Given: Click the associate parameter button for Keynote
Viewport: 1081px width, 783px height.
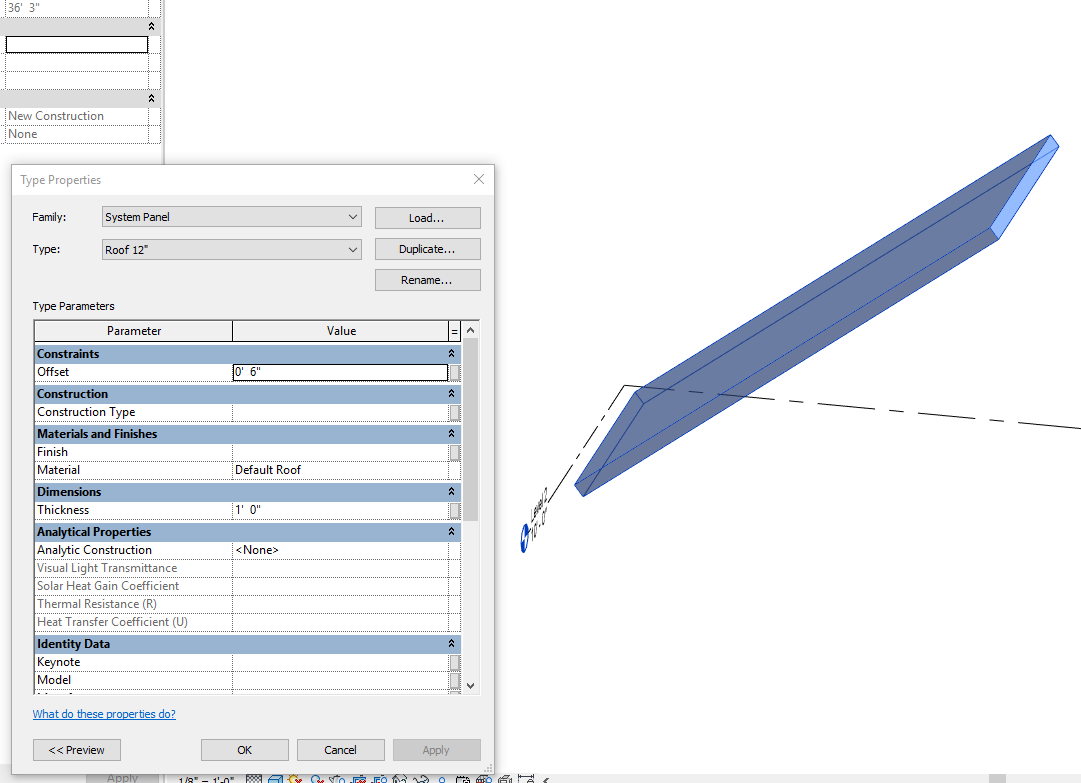Looking at the screenshot, I should pyautogui.click(x=454, y=662).
